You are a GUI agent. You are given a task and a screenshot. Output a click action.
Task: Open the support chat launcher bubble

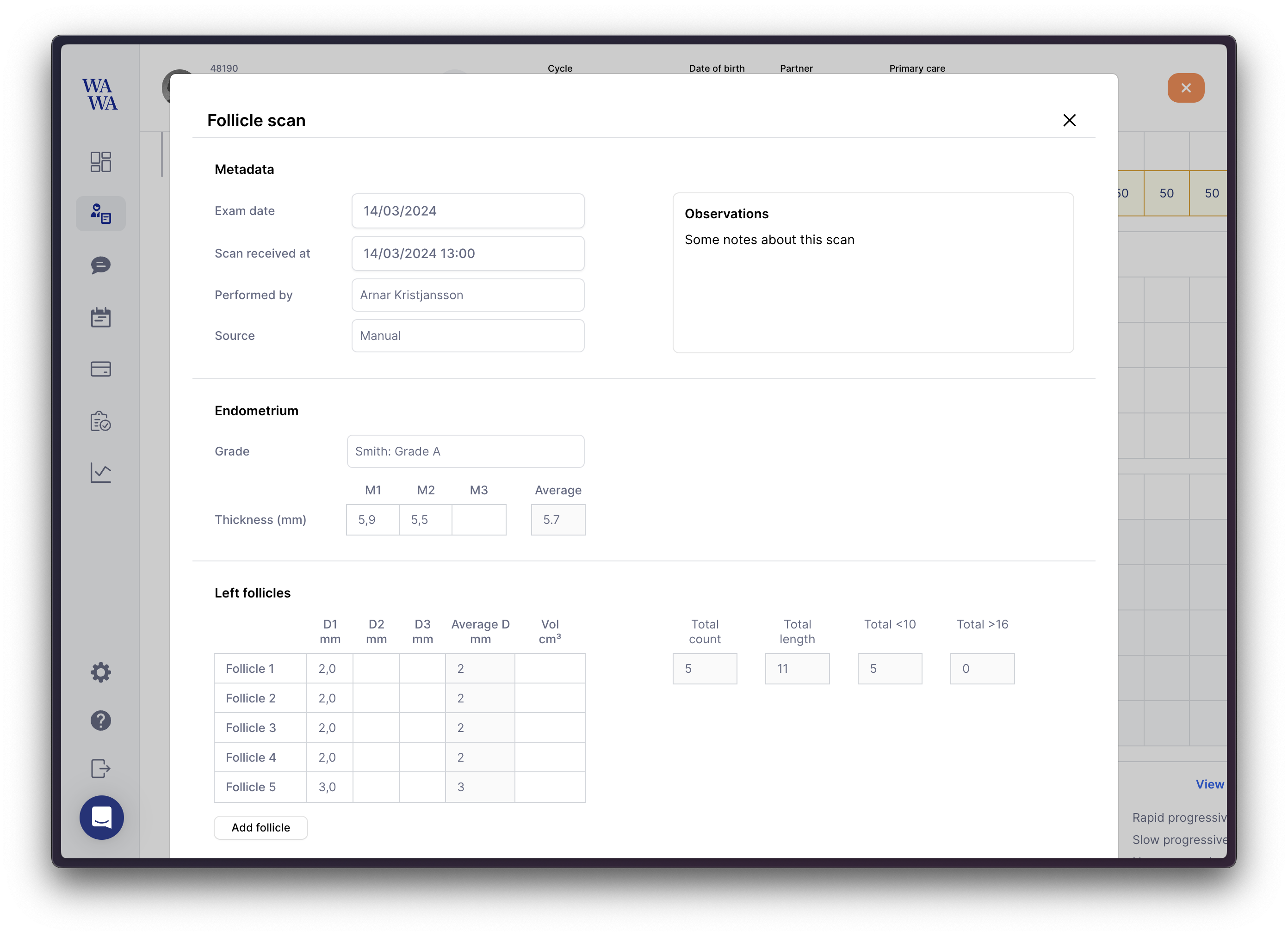102,817
